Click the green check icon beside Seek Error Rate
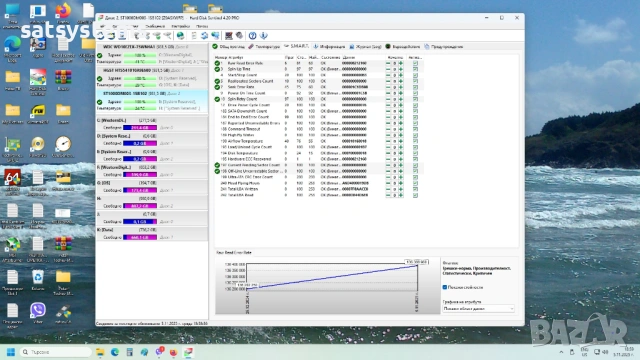Viewport: 640px width, 360px height. coord(217,87)
